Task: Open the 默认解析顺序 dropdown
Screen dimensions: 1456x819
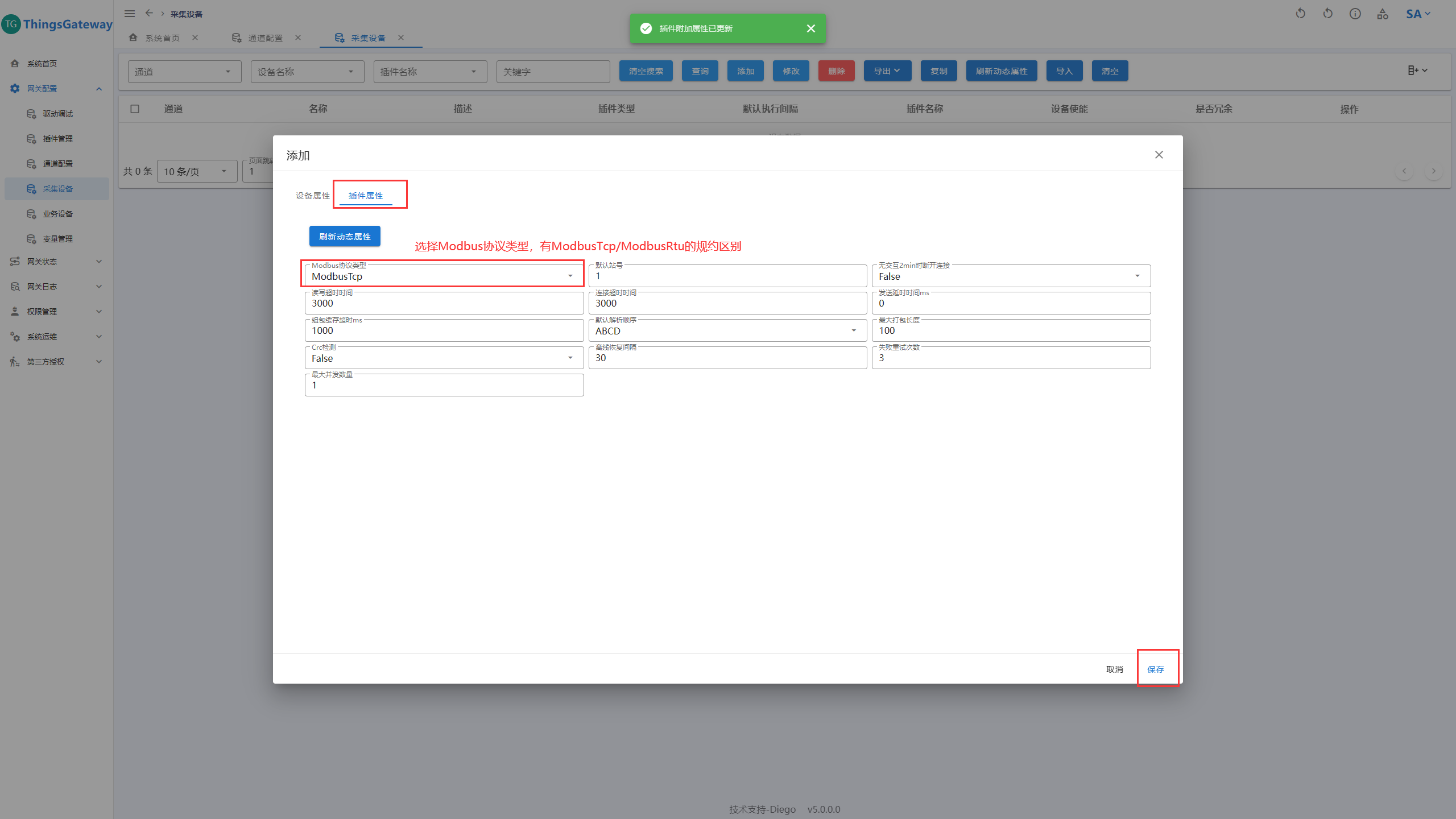Action: point(727,331)
